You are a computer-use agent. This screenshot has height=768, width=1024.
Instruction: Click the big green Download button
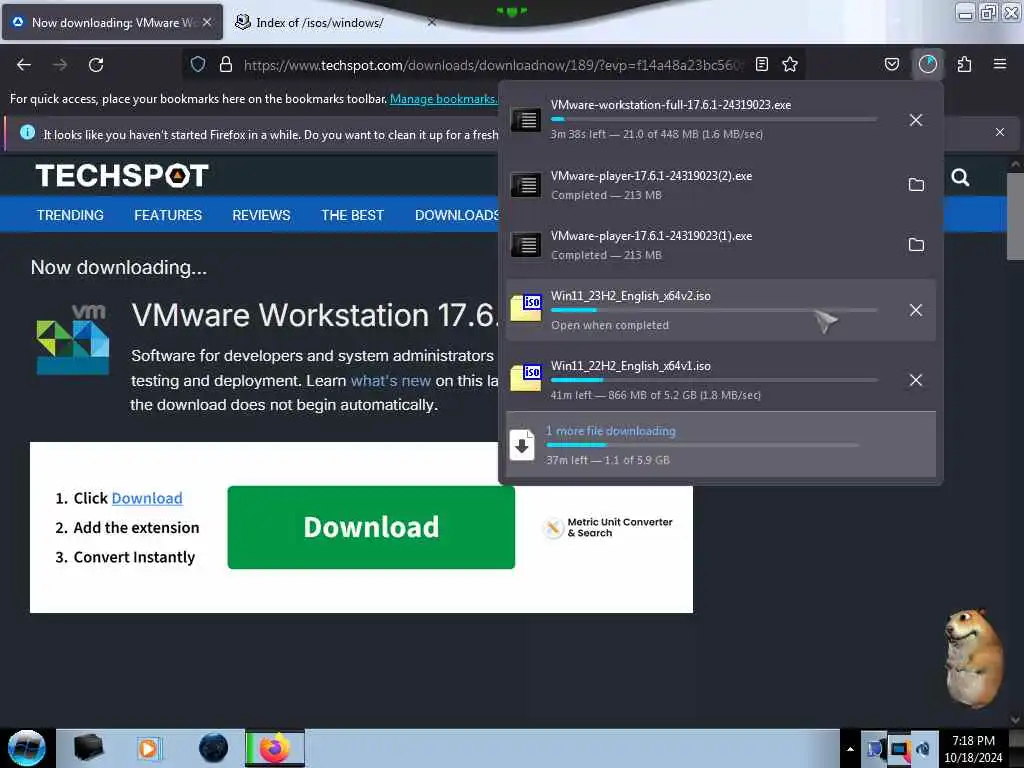[371, 527]
